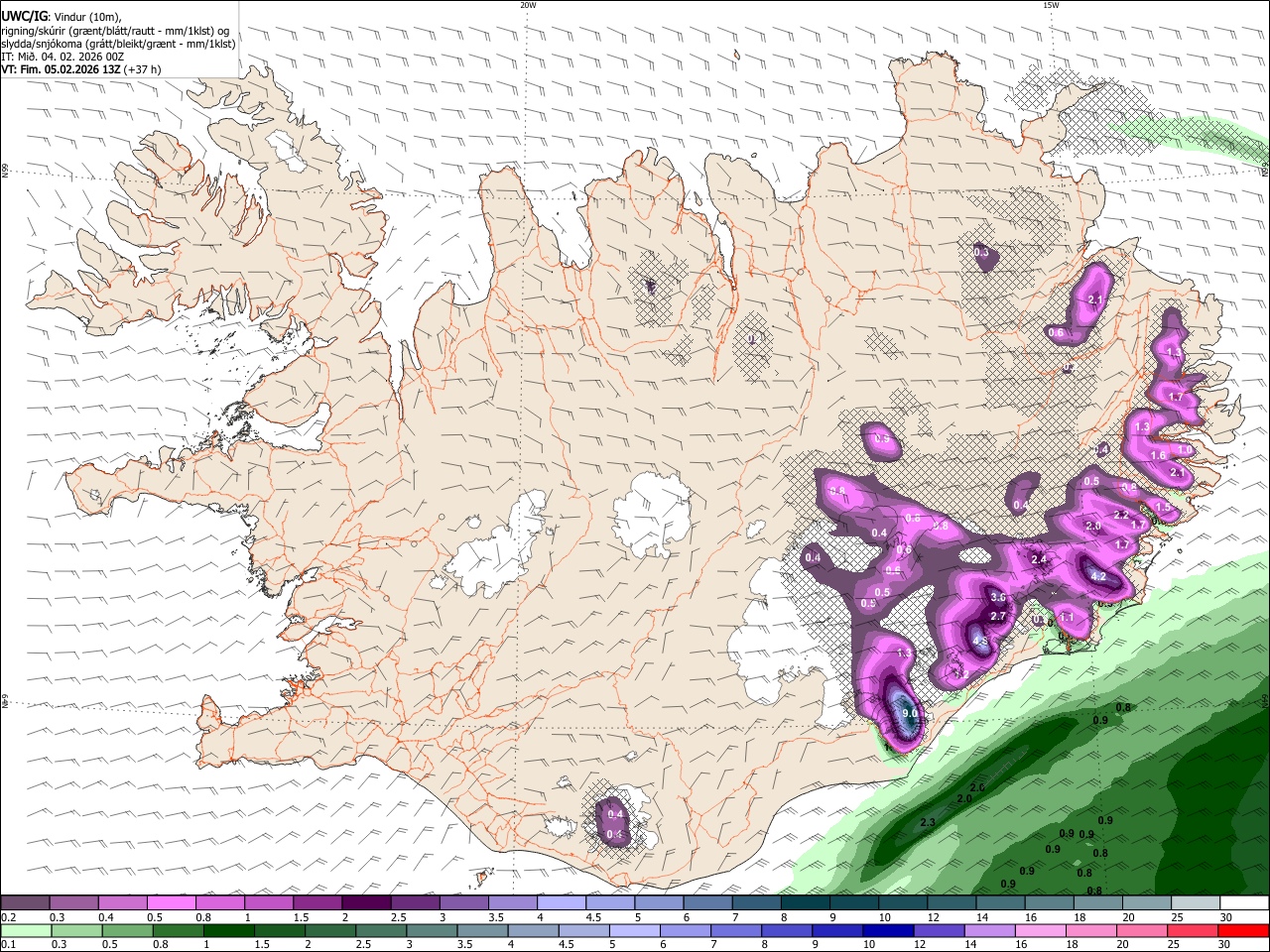
Task: Pick the bright red 30 swatch in the rain legend
Action: click(1244, 931)
